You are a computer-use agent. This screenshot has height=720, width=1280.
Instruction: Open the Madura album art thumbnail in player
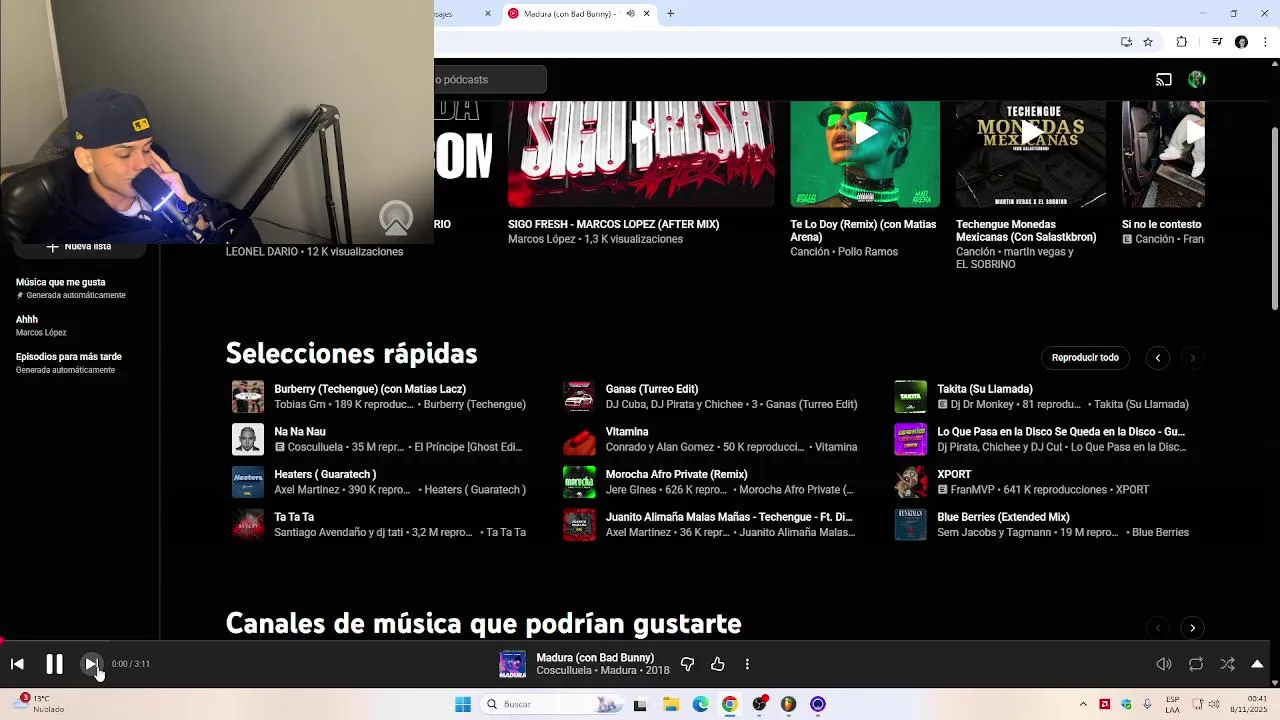[512, 664]
